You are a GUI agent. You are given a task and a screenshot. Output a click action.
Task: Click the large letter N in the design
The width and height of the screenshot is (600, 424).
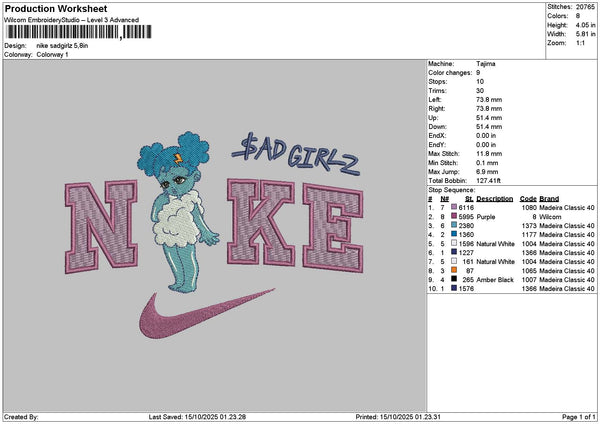pyautogui.click(x=101, y=227)
